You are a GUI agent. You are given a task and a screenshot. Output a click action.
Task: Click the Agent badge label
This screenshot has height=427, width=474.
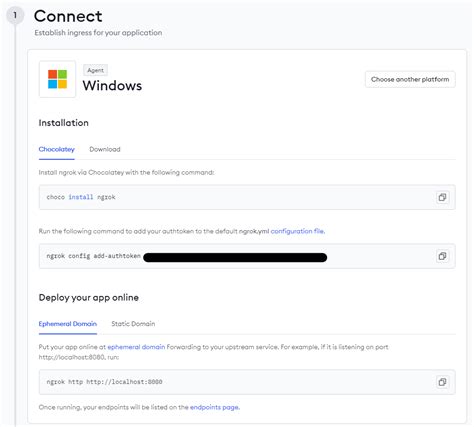point(95,70)
